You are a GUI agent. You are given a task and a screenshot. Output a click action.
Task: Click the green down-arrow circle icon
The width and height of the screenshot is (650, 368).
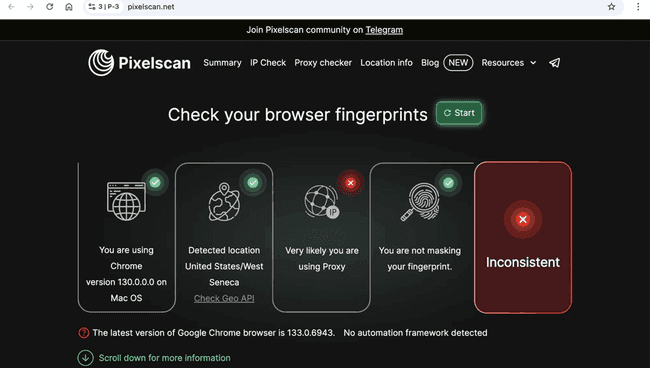point(85,358)
